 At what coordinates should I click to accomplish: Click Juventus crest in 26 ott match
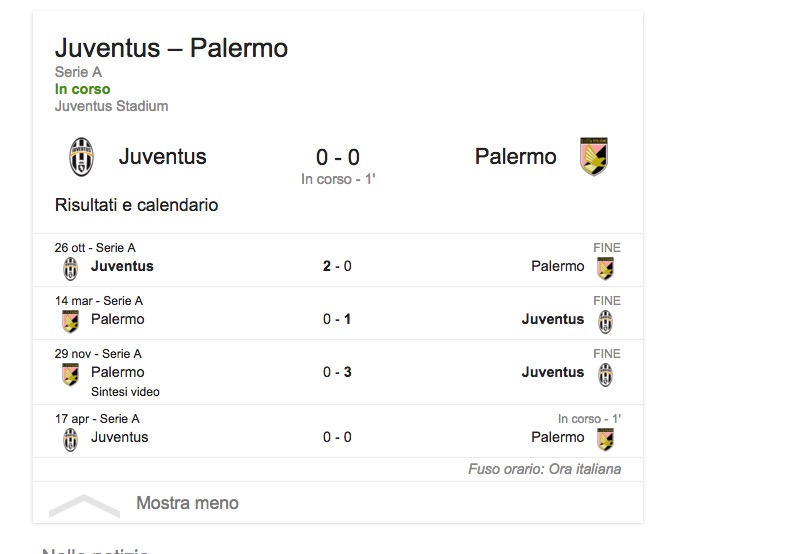point(70,268)
